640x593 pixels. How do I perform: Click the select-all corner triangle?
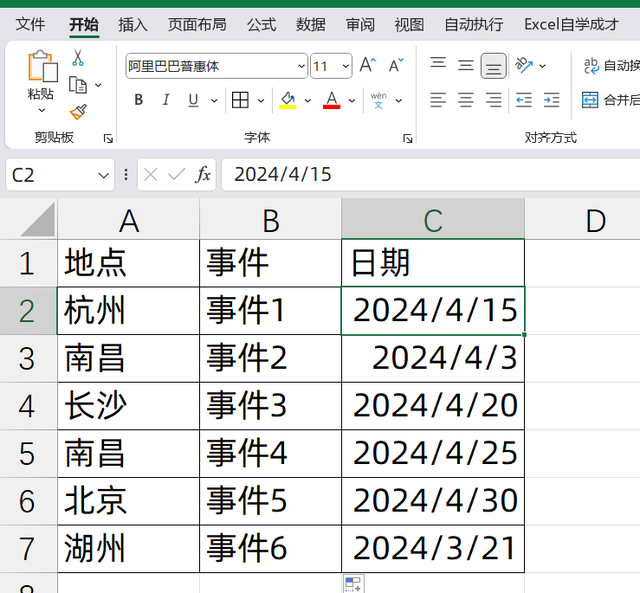pyautogui.click(x=38, y=220)
